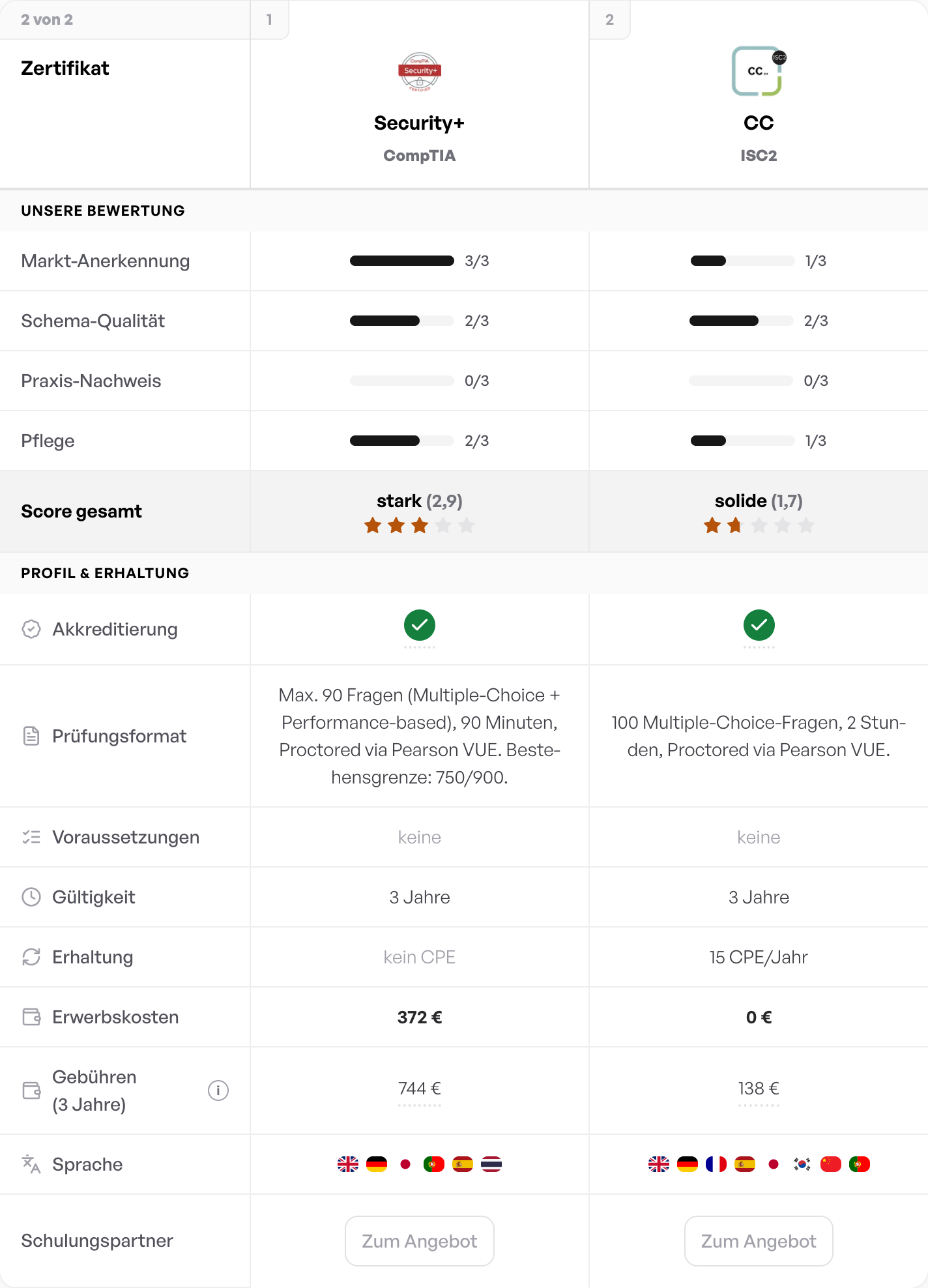This screenshot has width=928, height=1288.
Task: Open the Gebühren info icon tooltip
Action: pyautogui.click(x=218, y=1090)
